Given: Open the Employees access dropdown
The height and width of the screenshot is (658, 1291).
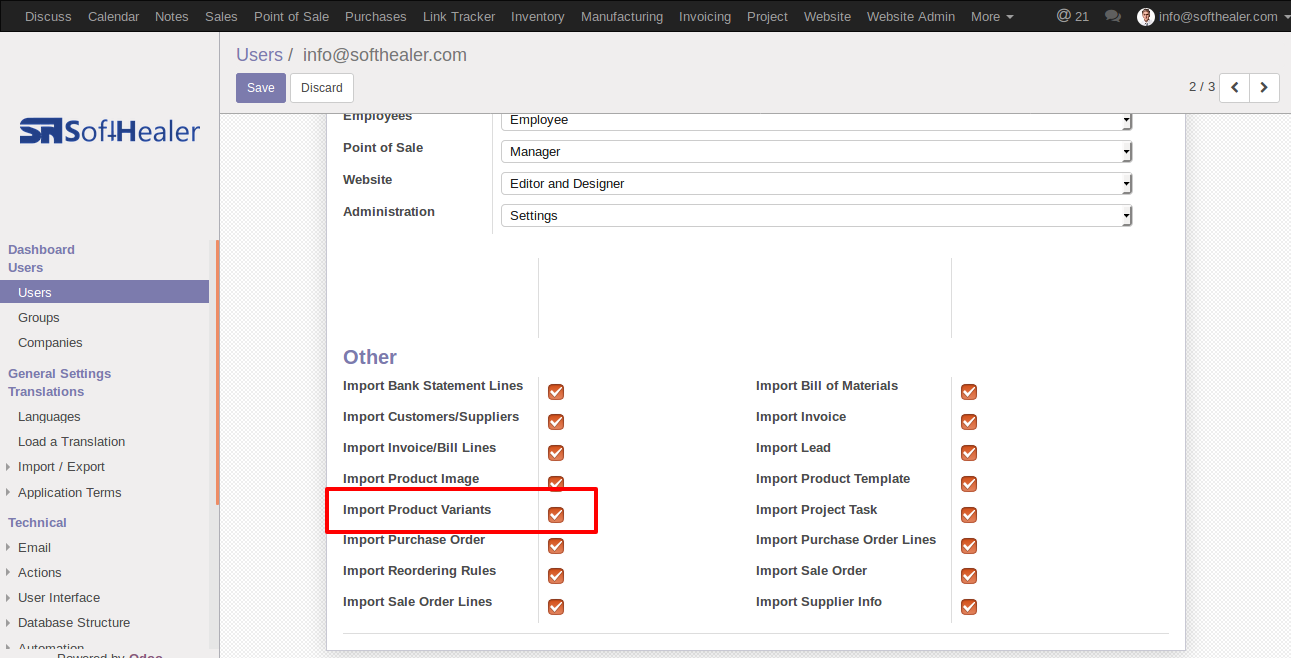Looking at the screenshot, I should 816,120.
